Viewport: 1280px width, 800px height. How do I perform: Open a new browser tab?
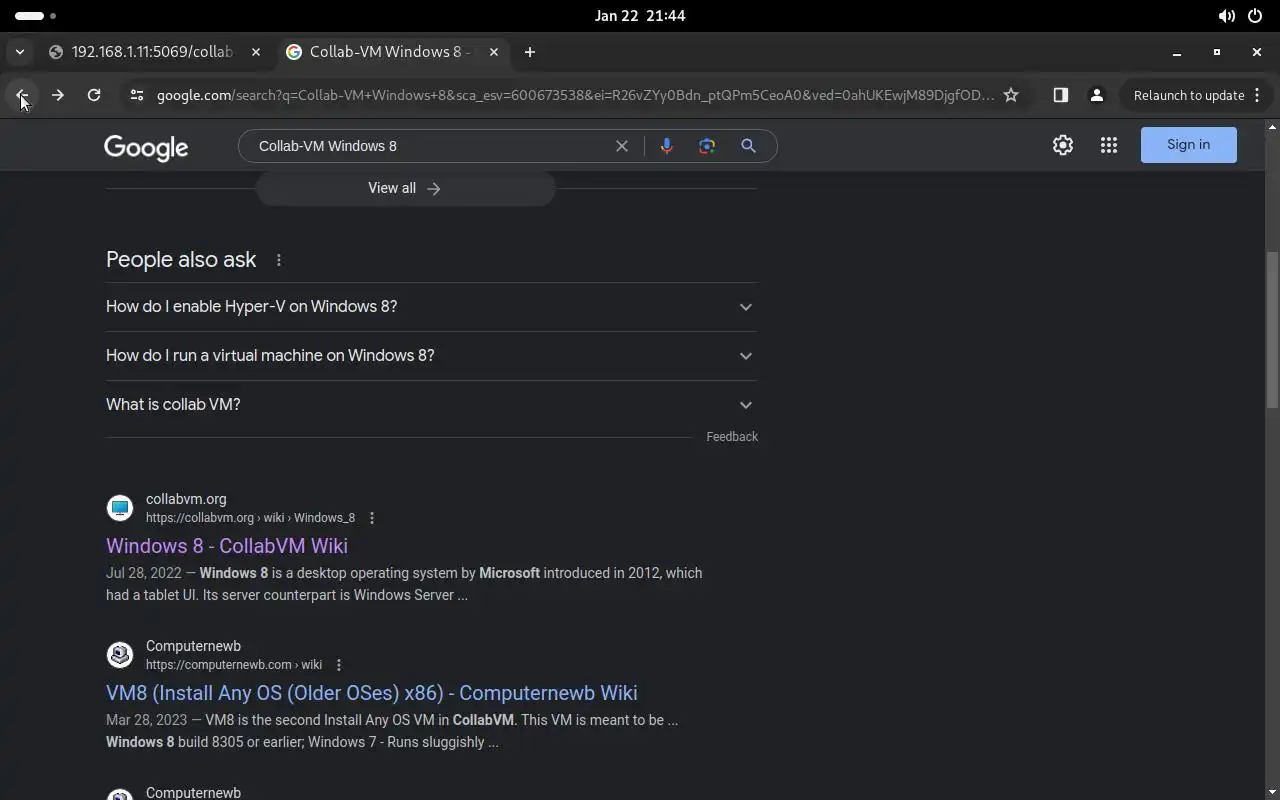[x=530, y=52]
